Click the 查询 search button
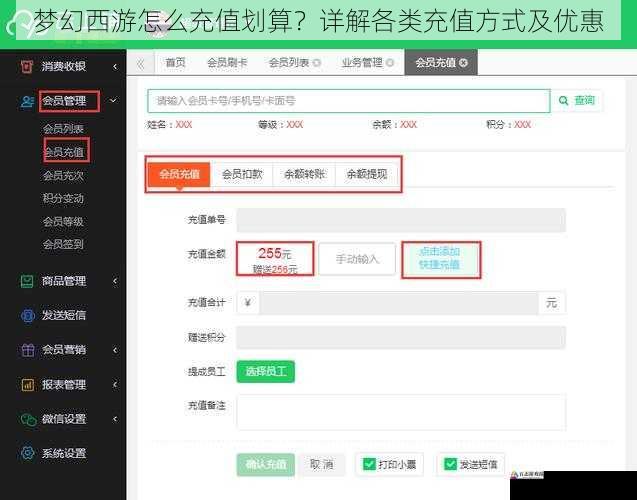 pos(577,100)
